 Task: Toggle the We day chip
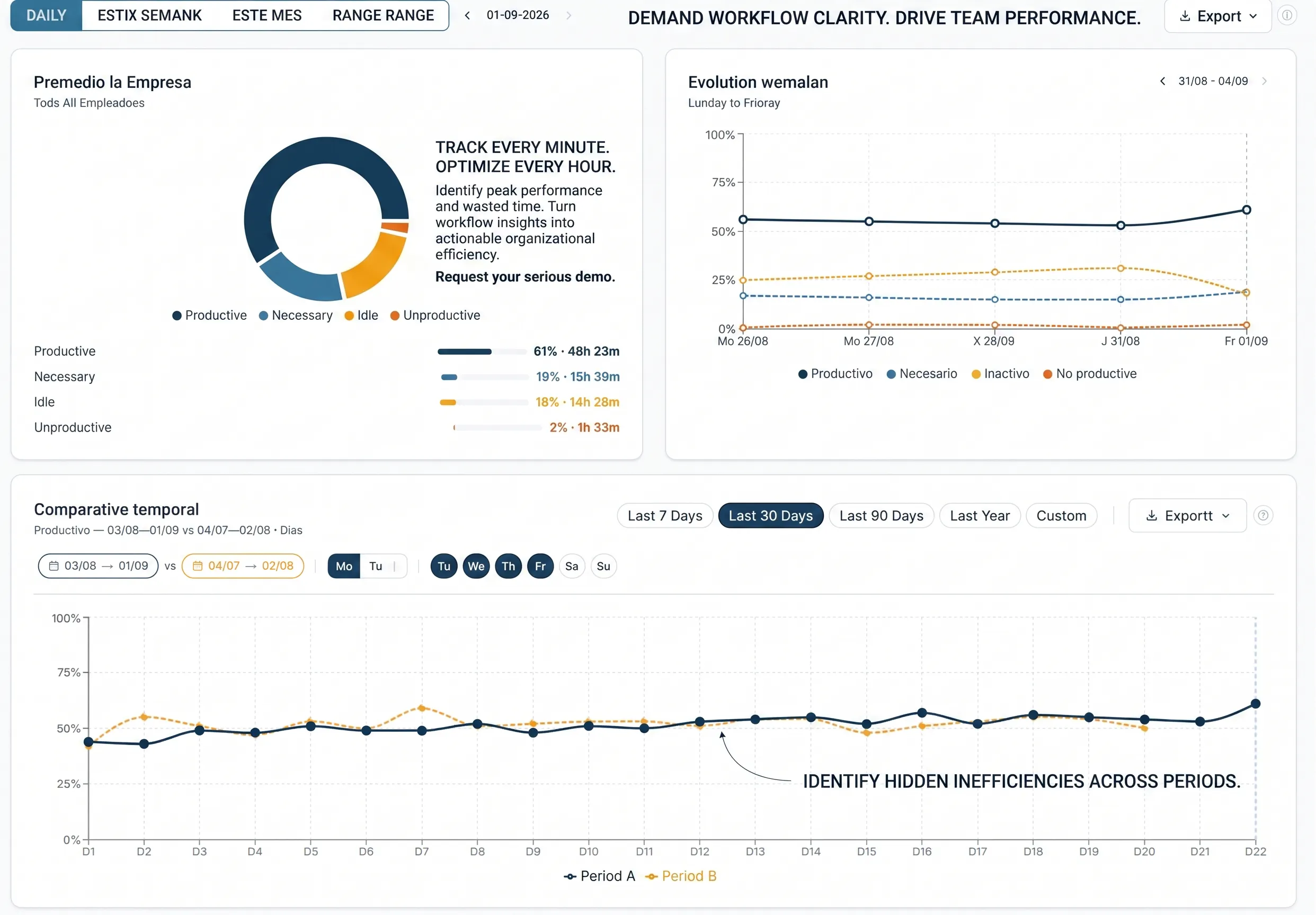point(476,566)
